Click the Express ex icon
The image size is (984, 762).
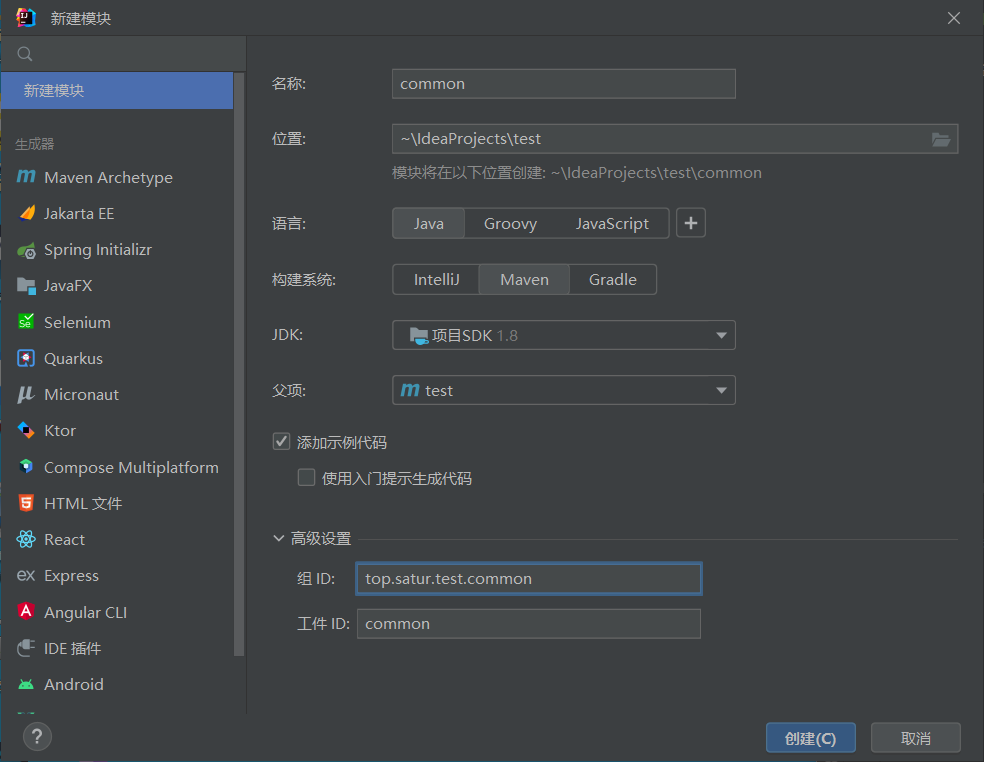pyautogui.click(x=26, y=576)
